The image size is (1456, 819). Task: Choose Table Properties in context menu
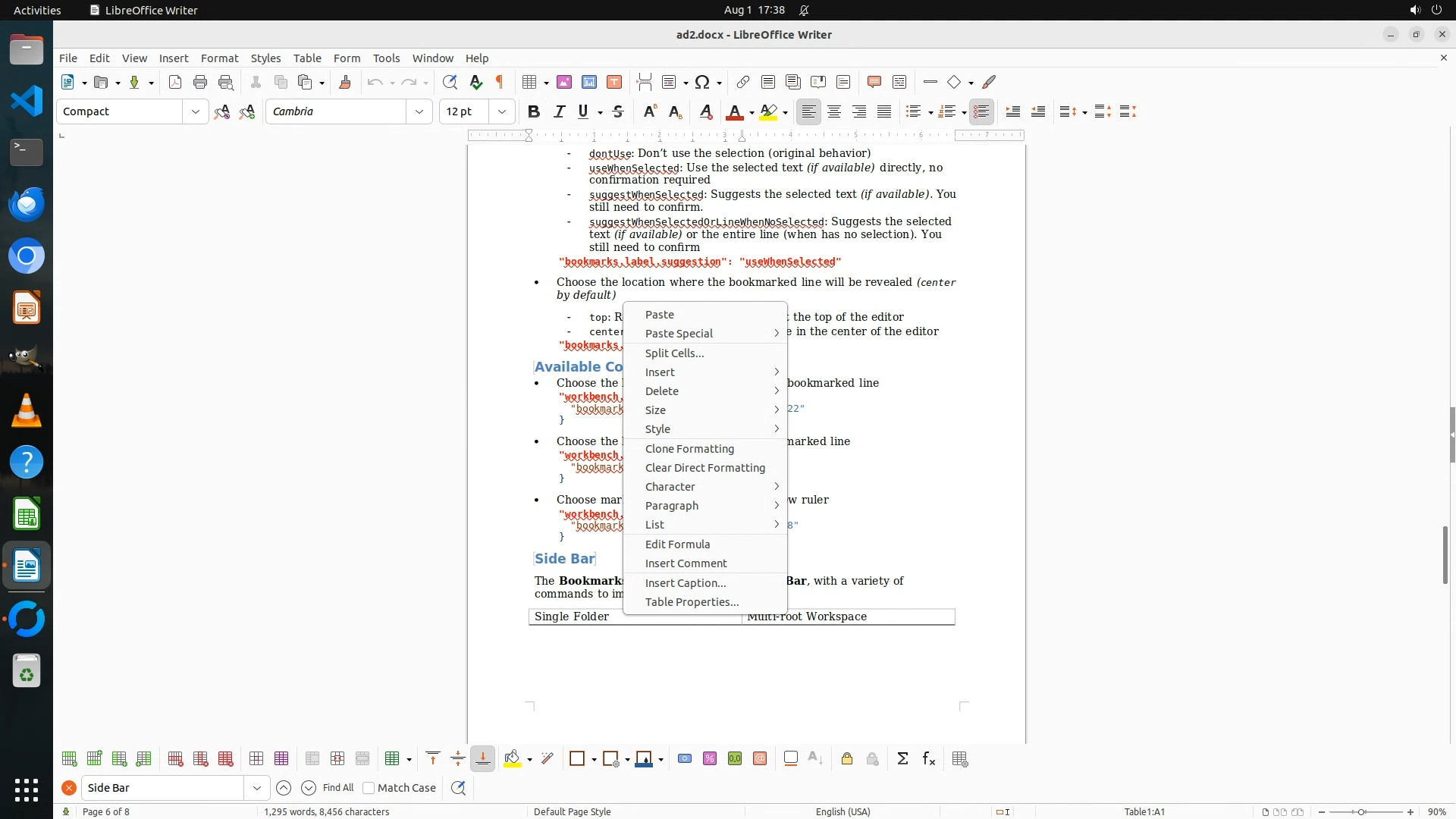point(692,602)
